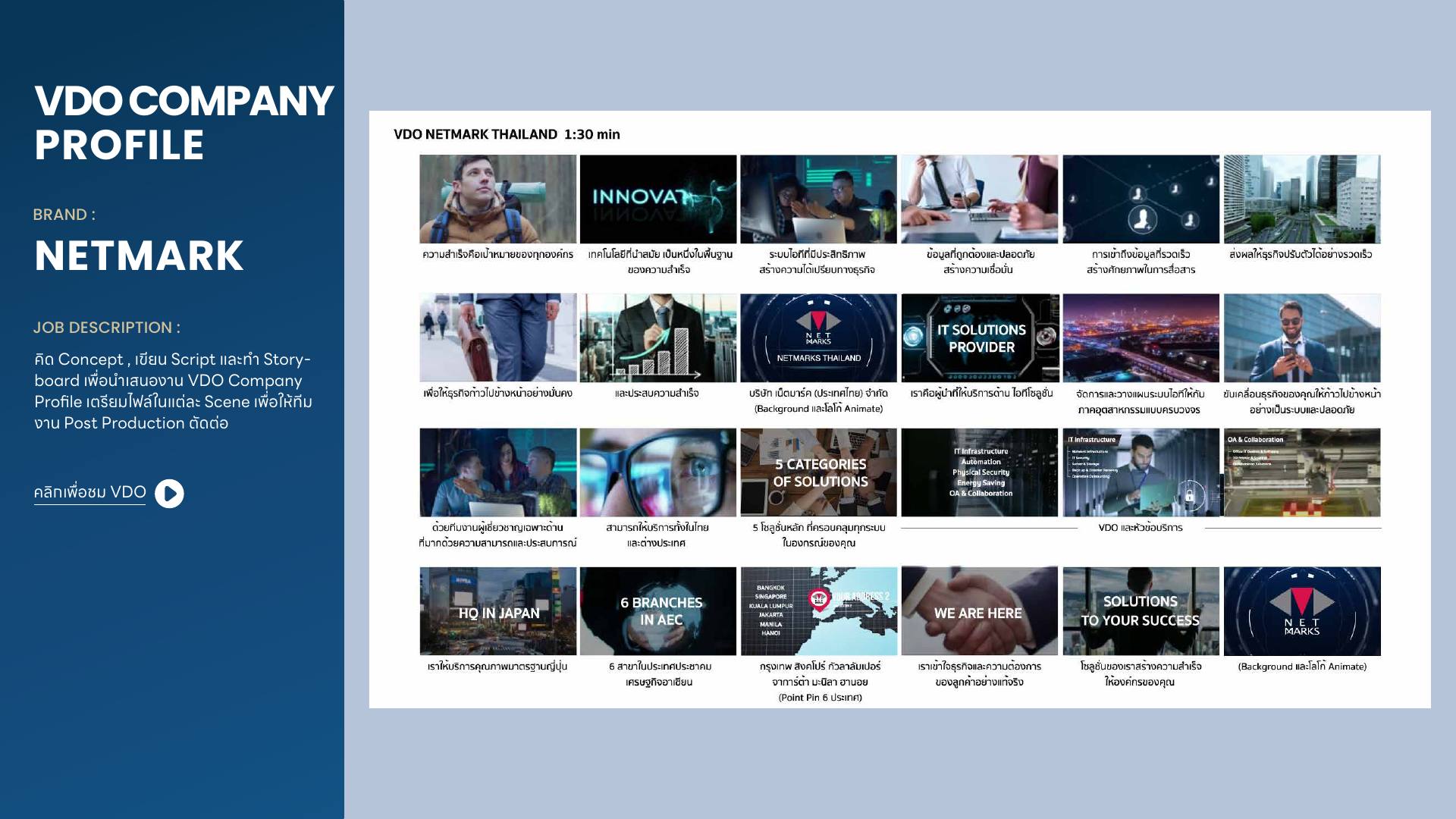This screenshot has width=1456, height=819.
Task: Select the backpacker man storyboard thumbnail
Action: (x=497, y=199)
